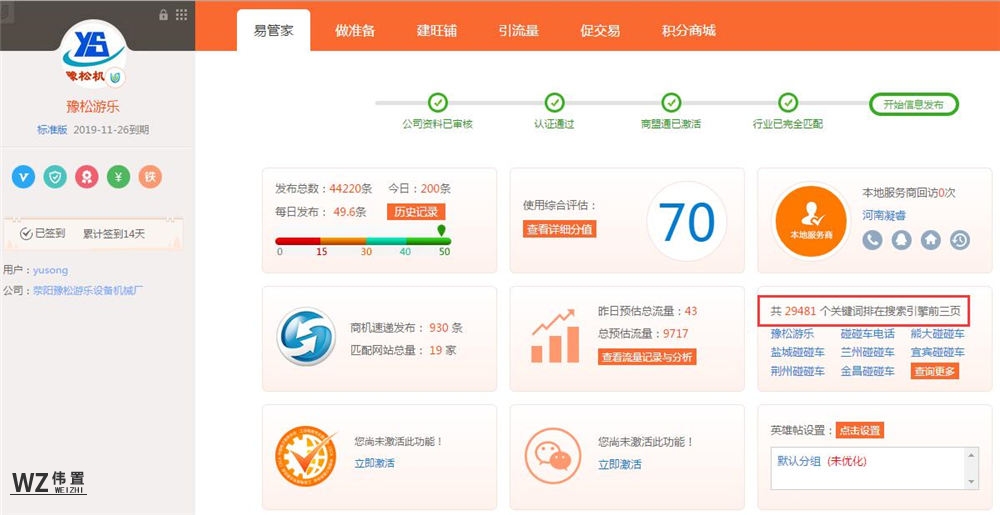Image resolution: width=1000 pixels, height=515 pixels.
Task: Switch to the 建旺铺 tab
Action: pos(437,31)
